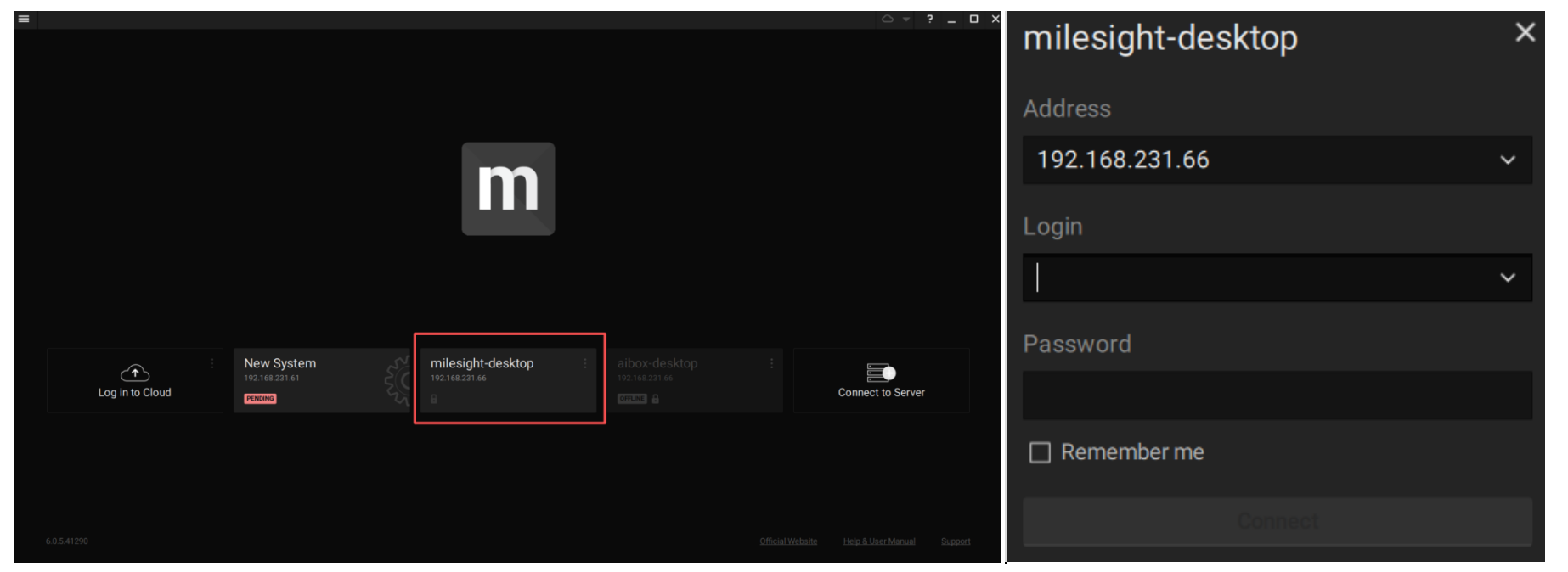Click the cloud status icon in title bar
This screenshot has height=572, width=1568.
[x=888, y=19]
